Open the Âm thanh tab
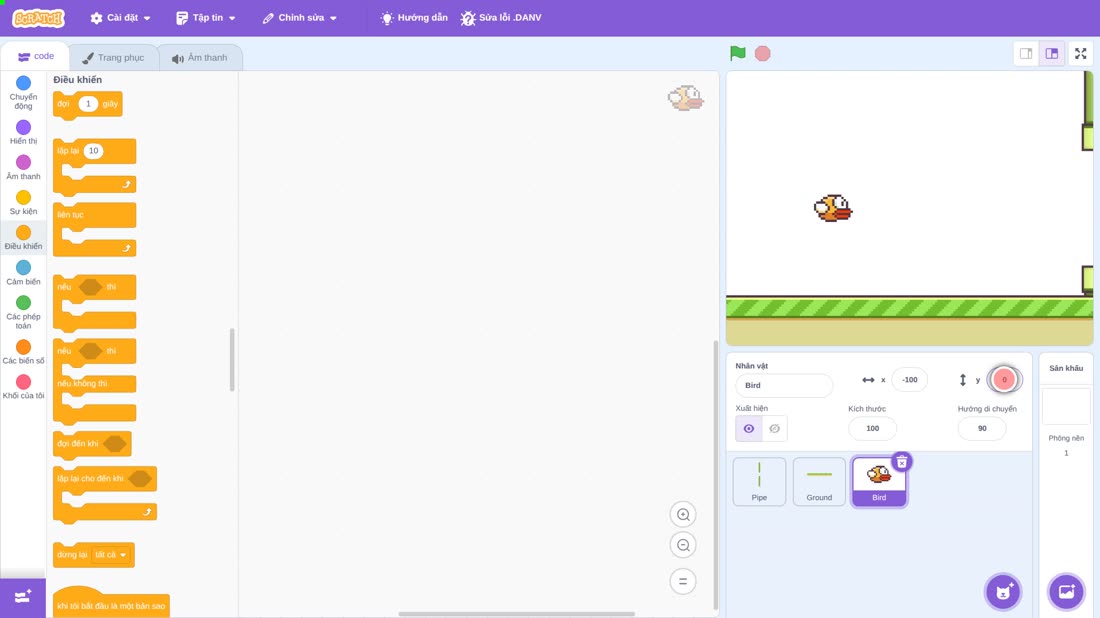This screenshot has height=618, width=1100. (x=200, y=58)
